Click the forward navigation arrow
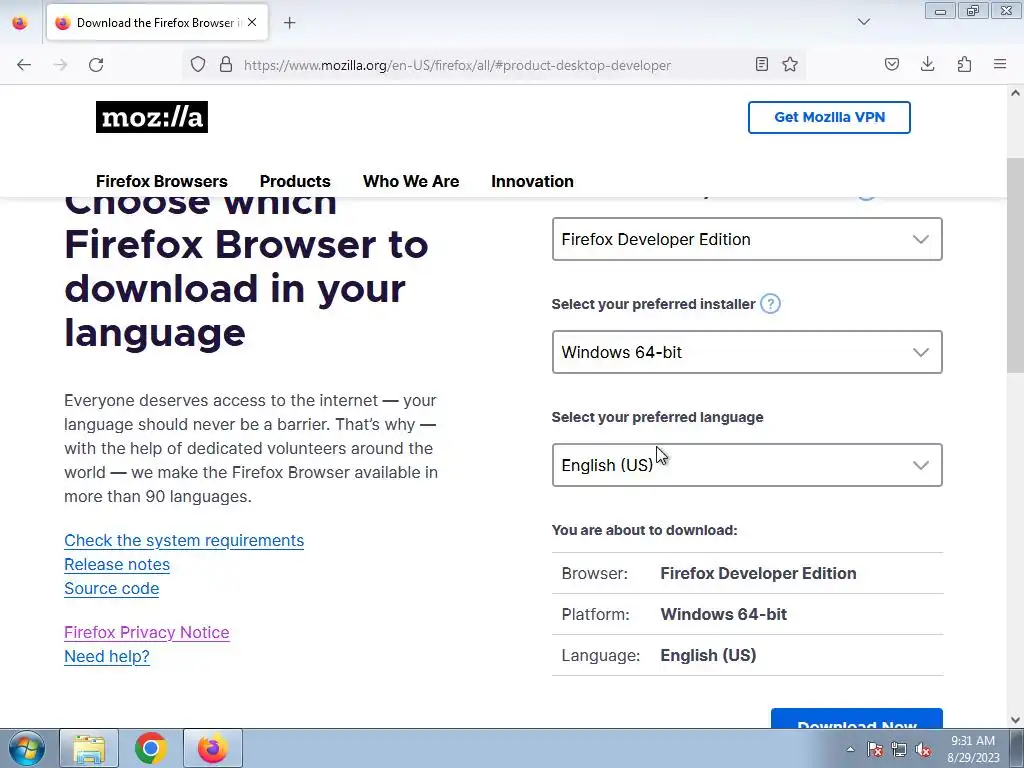1024x768 pixels. tap(60, 65)
